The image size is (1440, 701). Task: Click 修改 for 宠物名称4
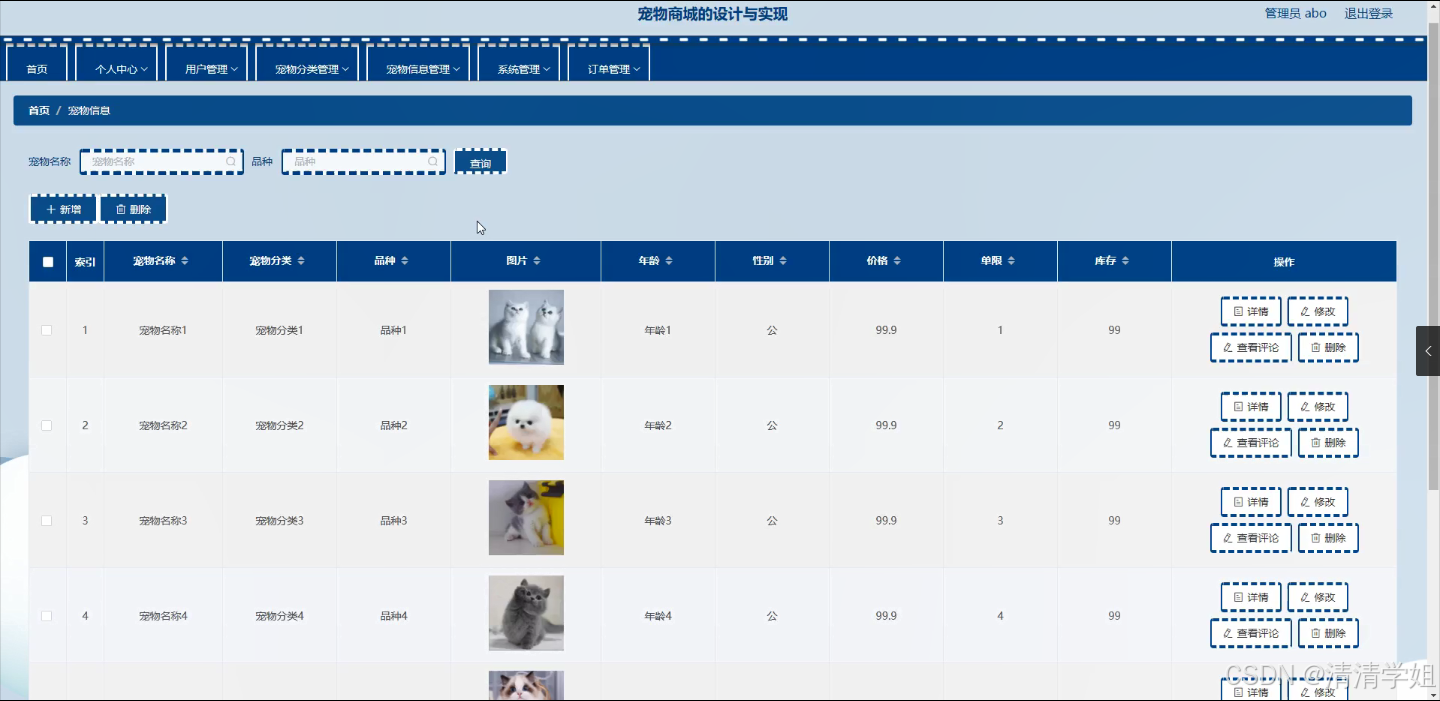pyautogui.click(x=1318, y=597)
